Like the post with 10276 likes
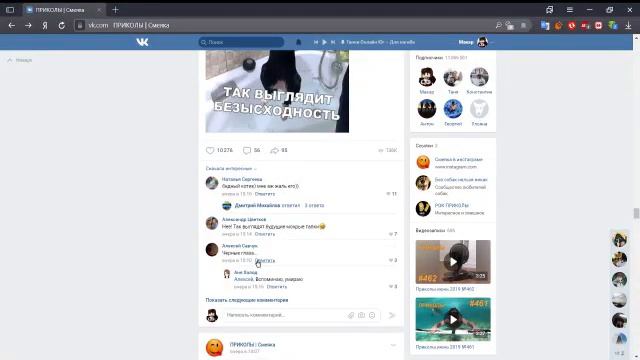This screenshot has width=640, height=360. (x=210, y=151)
